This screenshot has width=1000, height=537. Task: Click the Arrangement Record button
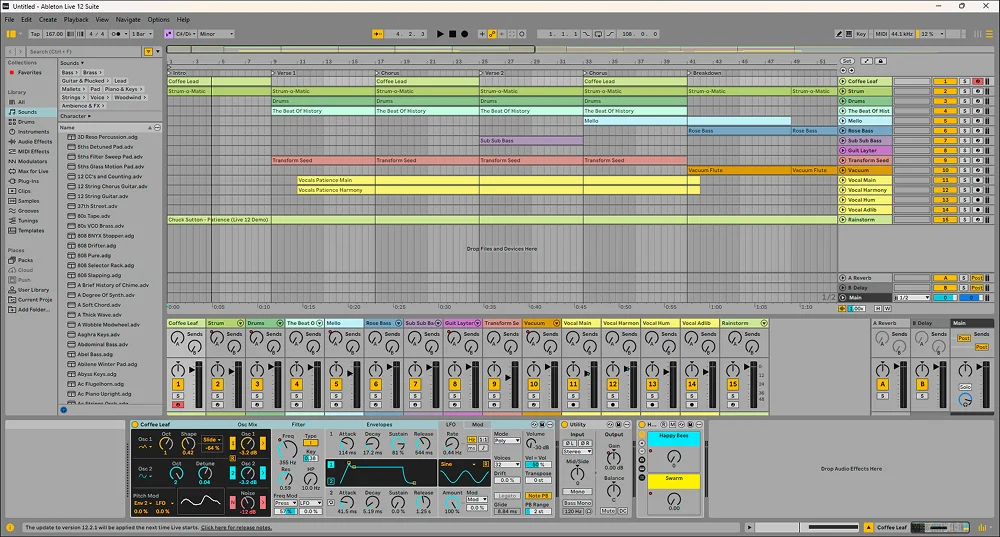click(x=464, y=34)
